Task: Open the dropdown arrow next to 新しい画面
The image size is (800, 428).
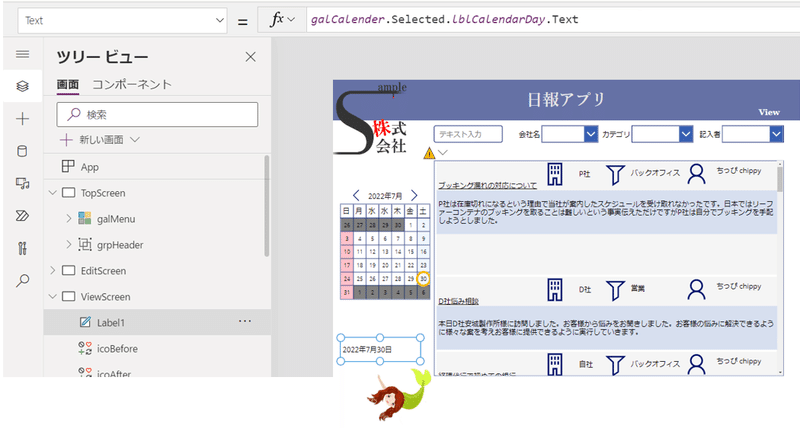Action: click(x=135, y=140)
